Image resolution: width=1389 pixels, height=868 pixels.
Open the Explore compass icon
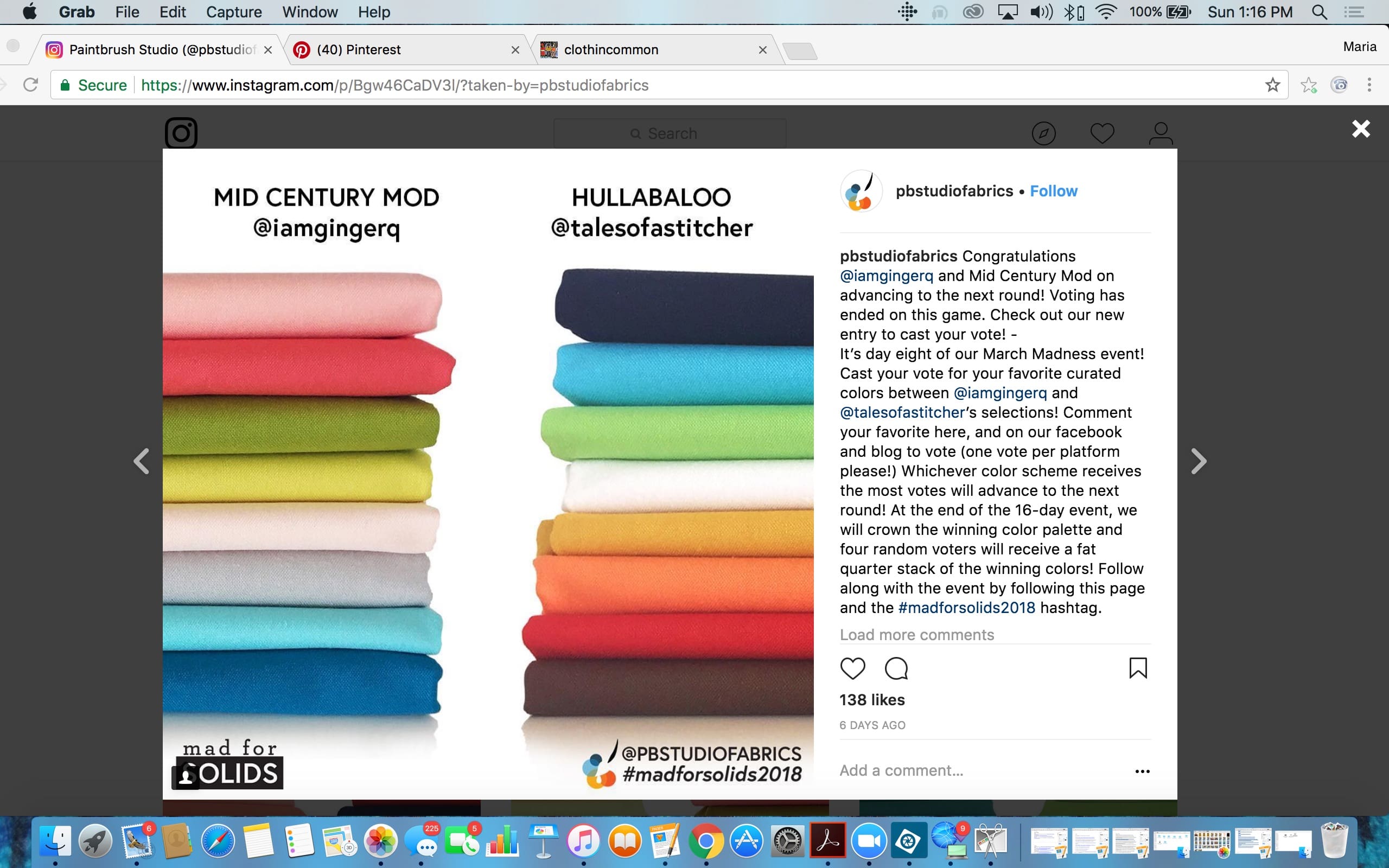[1043, 133]
